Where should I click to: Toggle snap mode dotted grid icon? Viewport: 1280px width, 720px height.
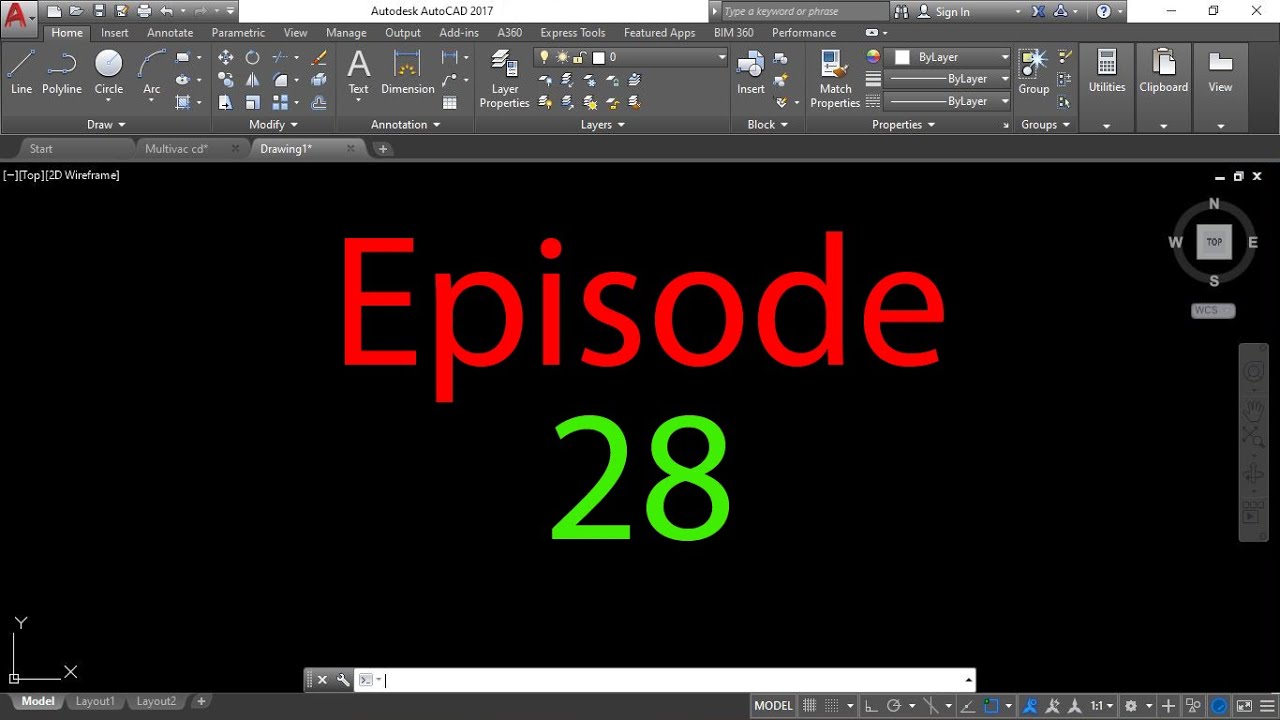832,706
